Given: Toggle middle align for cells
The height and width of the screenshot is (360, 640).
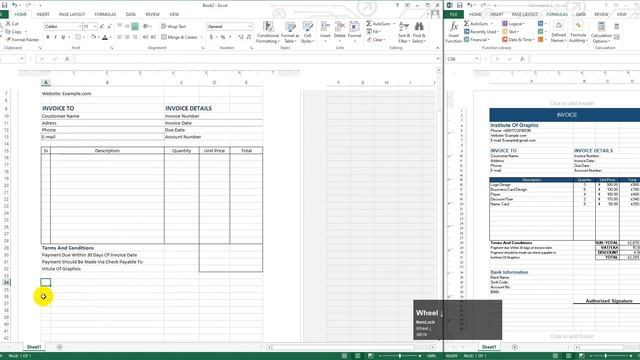Looking at the screenshot, I should tap(127, 26).
